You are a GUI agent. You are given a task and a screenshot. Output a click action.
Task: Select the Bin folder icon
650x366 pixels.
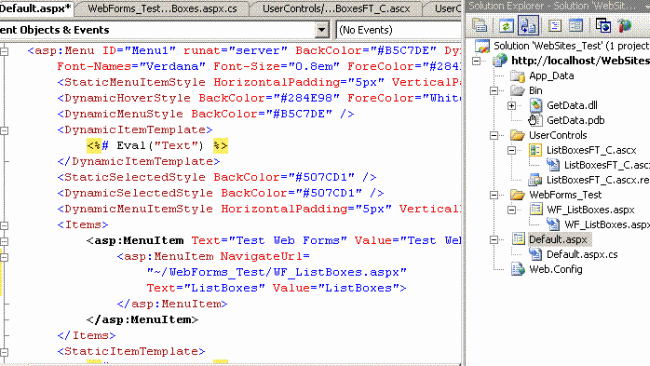[x=517, y=90]
